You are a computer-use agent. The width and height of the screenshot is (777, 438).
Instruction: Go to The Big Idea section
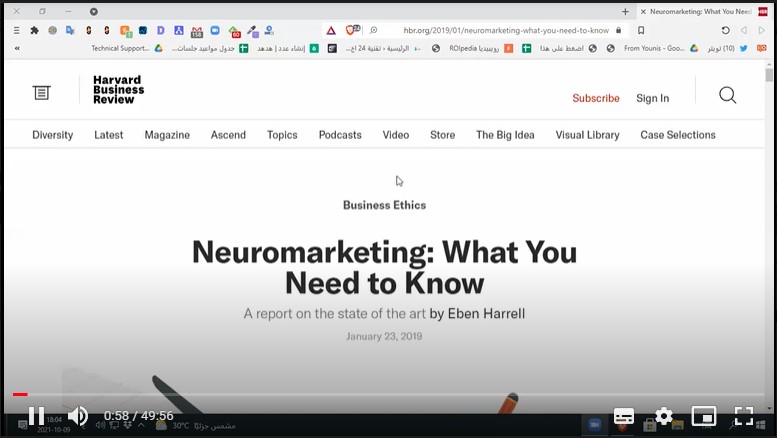[505, 135]
